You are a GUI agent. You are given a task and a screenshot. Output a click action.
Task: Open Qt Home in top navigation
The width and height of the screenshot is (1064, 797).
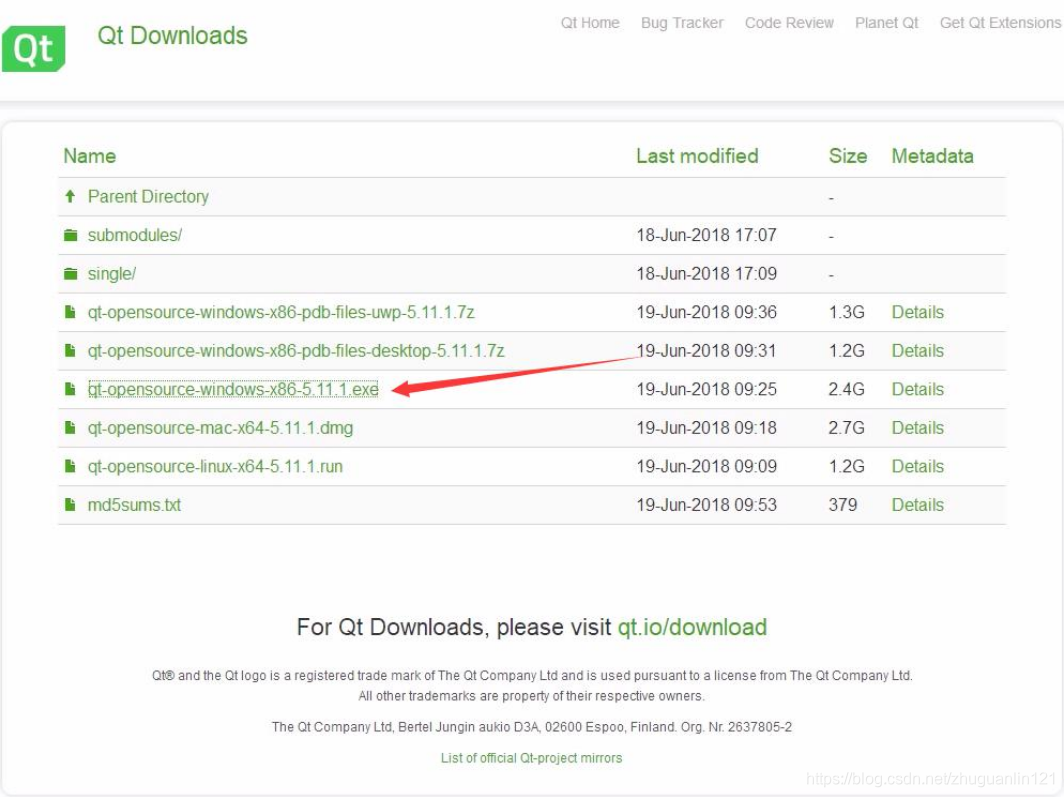point(590,23)
